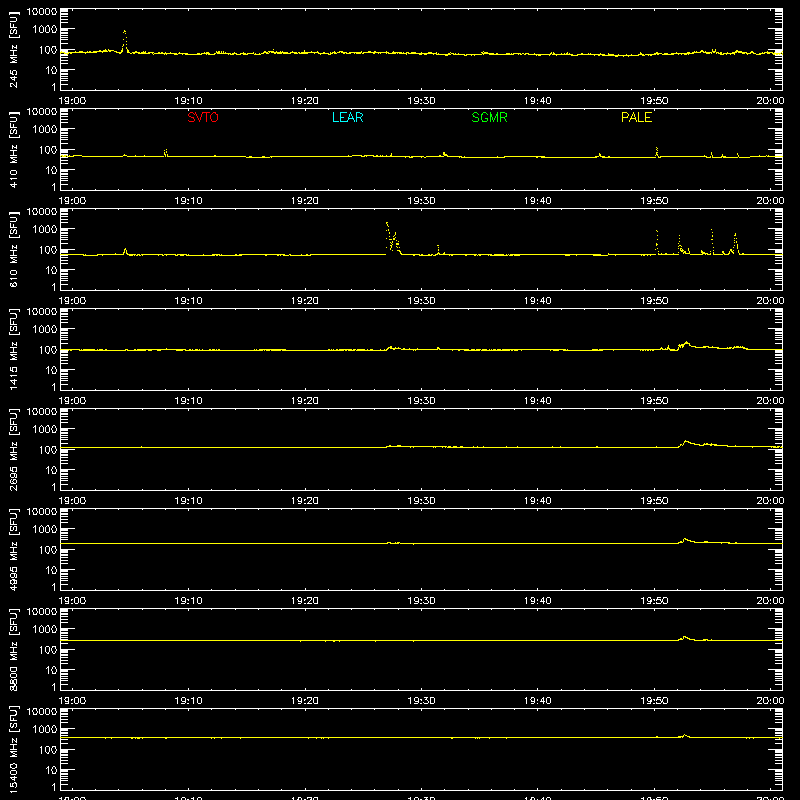The image size is (800, 800).
Task: Click the yellow PALE station label
Action: 636,117
